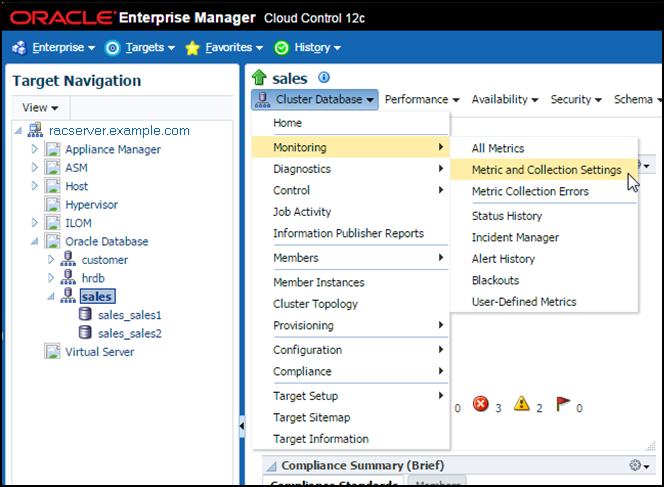This screenshot has width=664, height=487.
Task: Expand the ASM tree node
Action: [x=35, y=167]
